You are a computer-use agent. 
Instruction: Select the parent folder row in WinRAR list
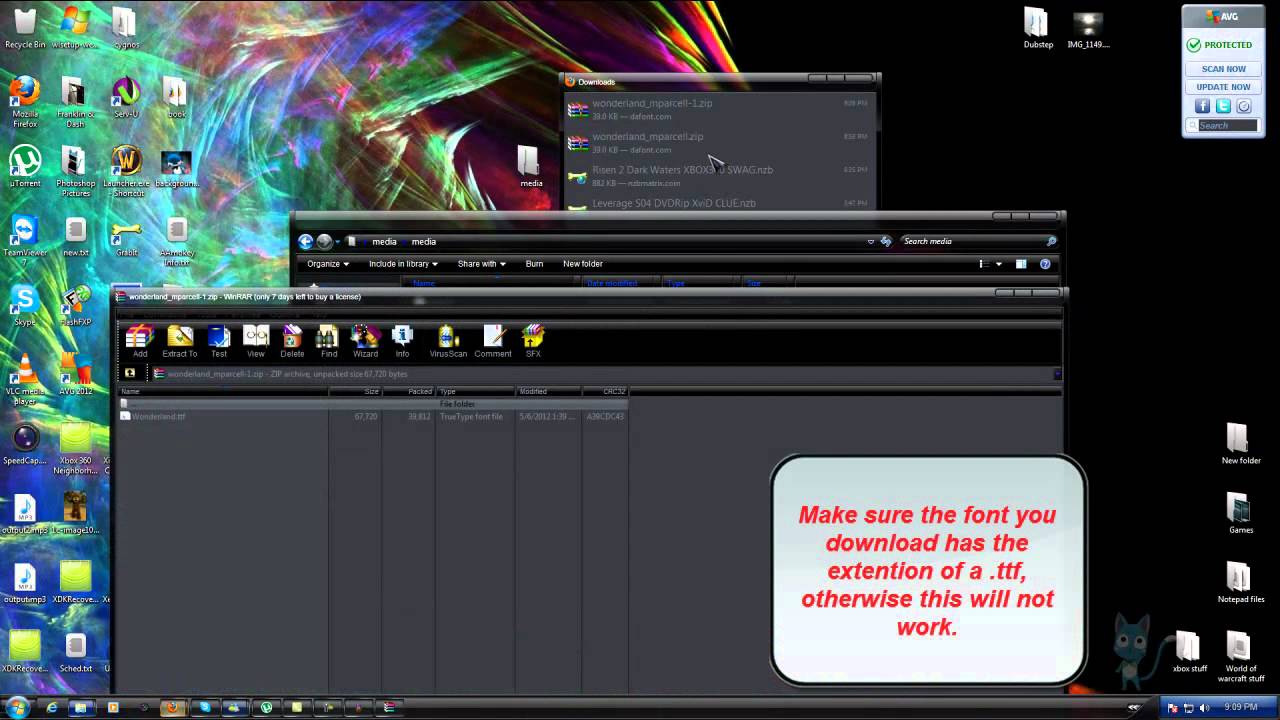click(374, 404)
